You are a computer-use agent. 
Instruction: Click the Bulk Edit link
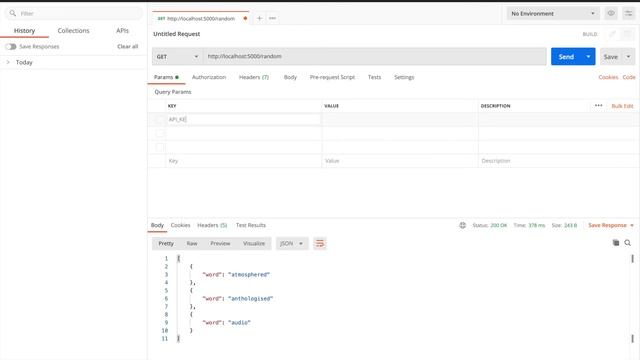pyautogui.click(x=622, y=106)
